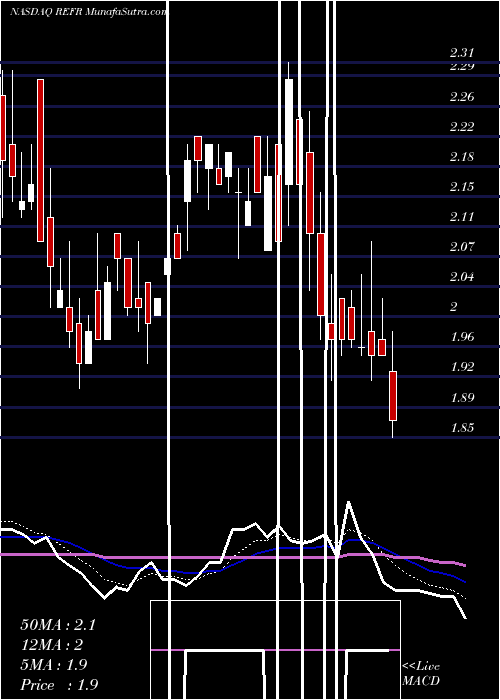This screenshot has height=700, width=500.
Task: Click the 2 price axis label
Action: [x=454, y=306]
